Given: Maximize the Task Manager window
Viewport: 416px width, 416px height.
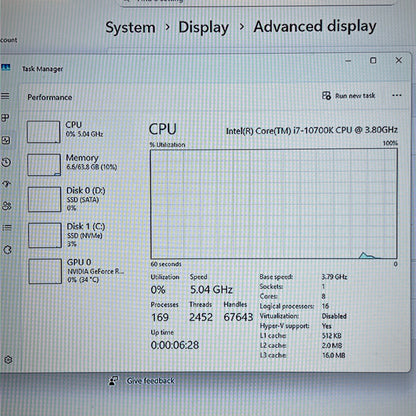Looking at the screenshot, I should 373,61.
